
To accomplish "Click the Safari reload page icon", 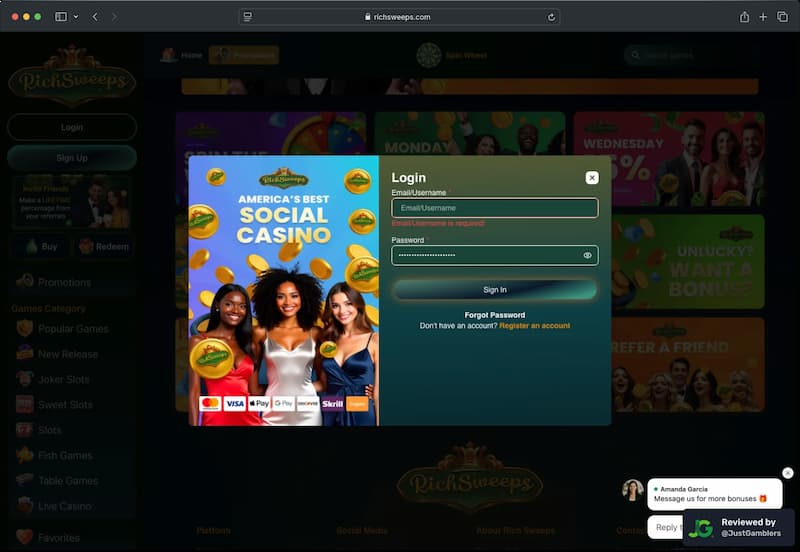I will coord(551,17).
